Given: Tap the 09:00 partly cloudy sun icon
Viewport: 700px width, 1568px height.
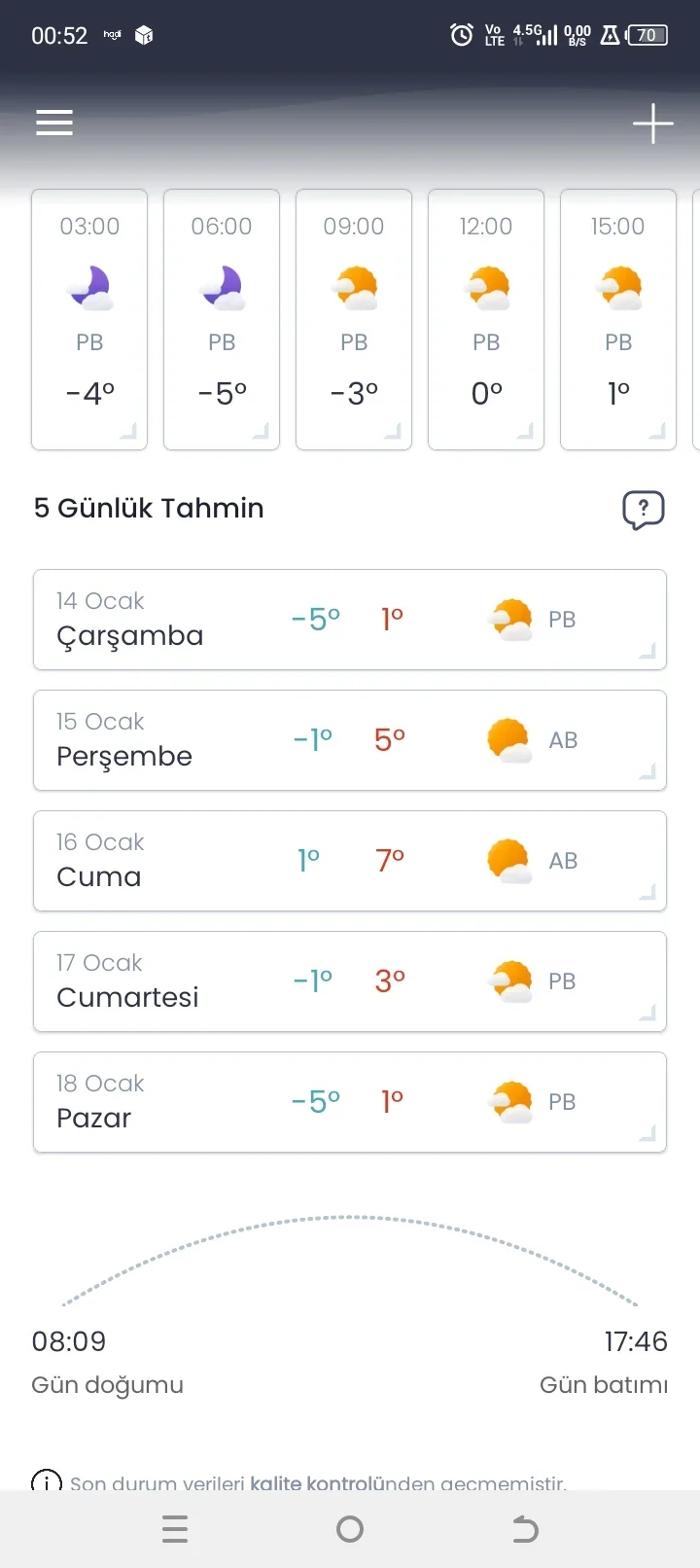Looking at the screenshot, I should [x=354, y=288].
